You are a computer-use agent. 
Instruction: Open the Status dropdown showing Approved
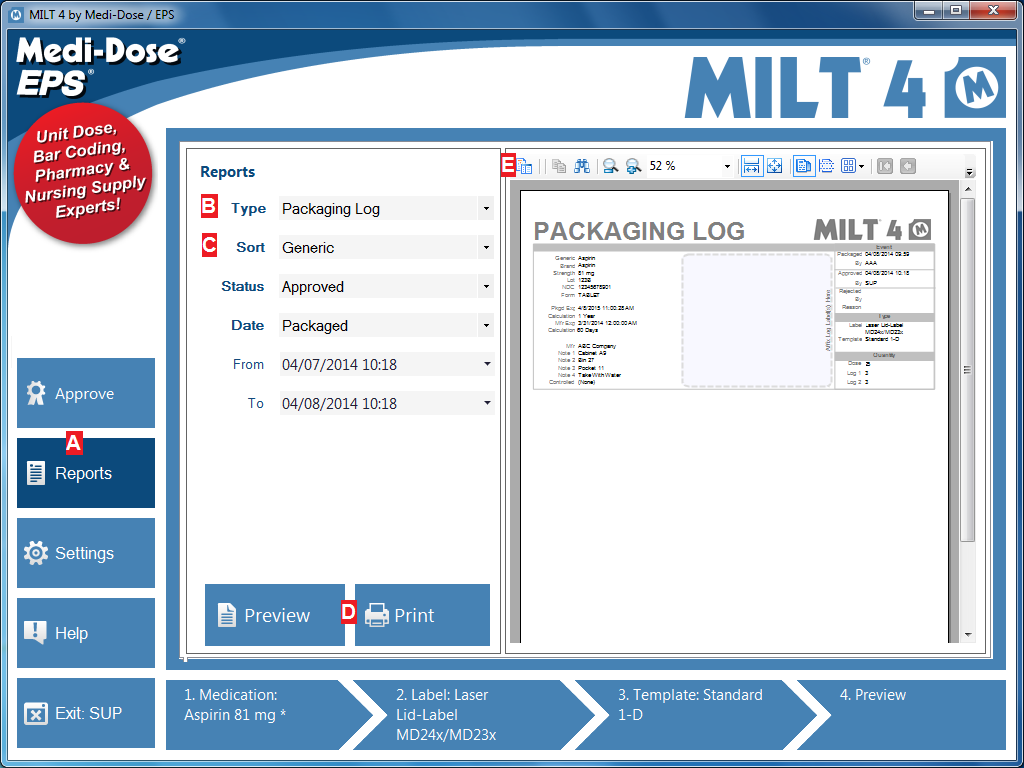tap(486, 287)
